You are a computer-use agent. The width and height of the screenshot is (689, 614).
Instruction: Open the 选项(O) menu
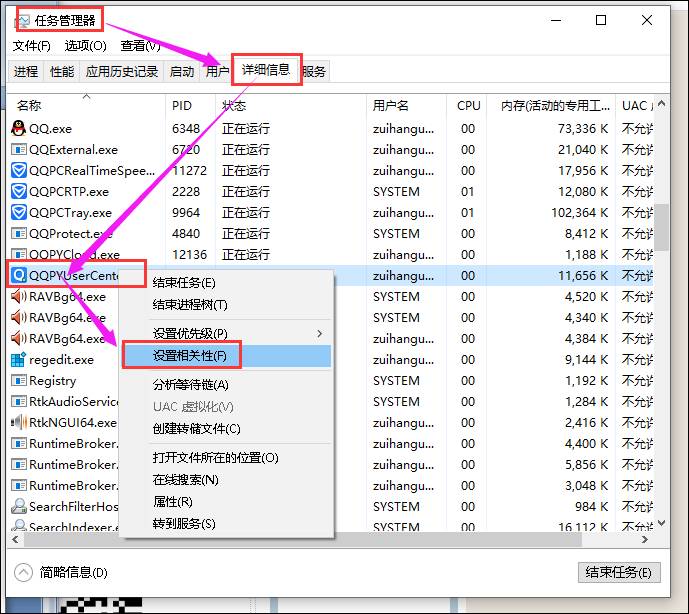[85, 46]
